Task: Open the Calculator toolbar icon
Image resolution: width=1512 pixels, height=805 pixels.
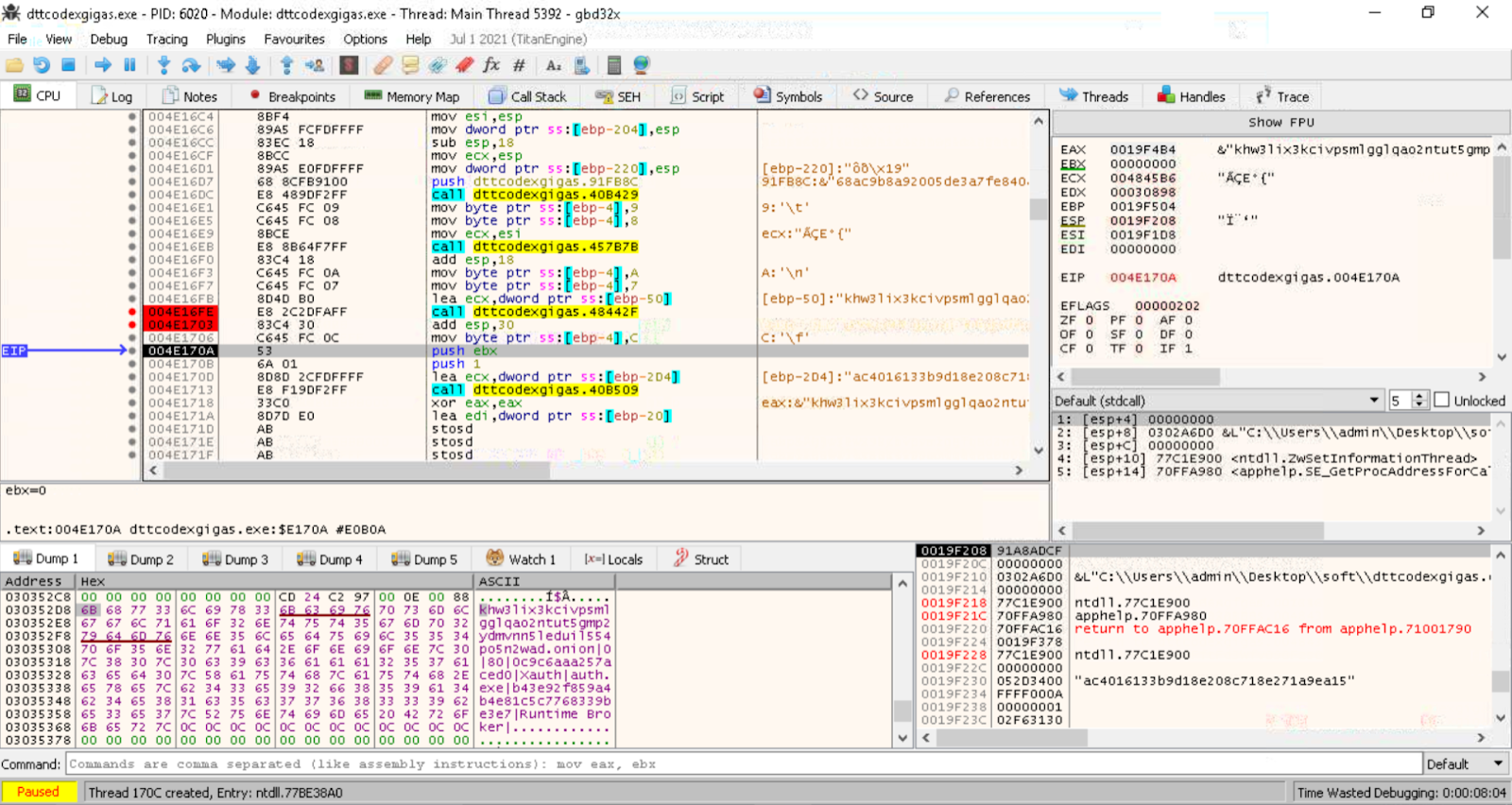Action: tap(613, 65)
